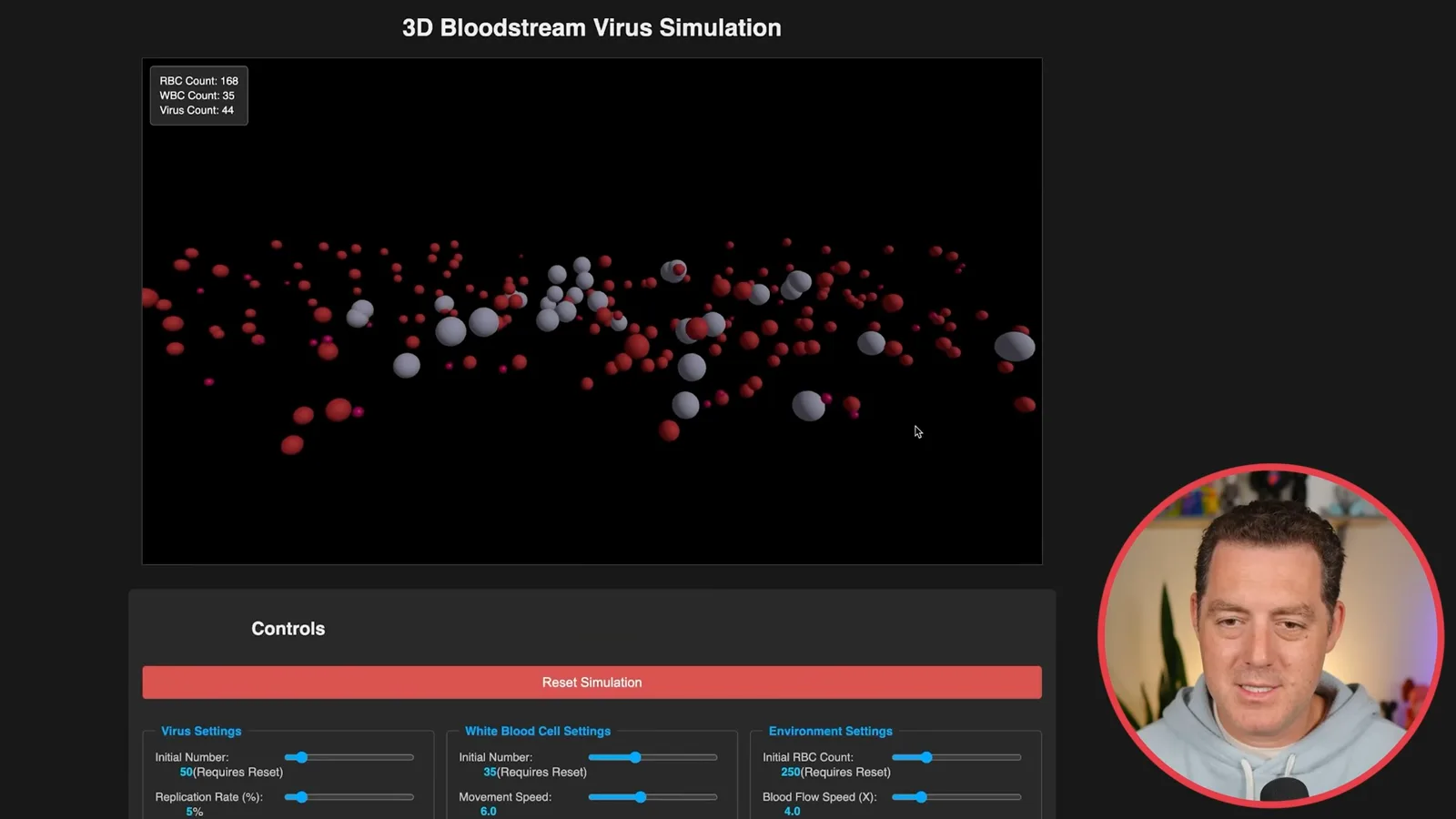This screenshot has height=819, width=1456.
Task: Click the Initial RBC Count label
Action: click(808, 757)
